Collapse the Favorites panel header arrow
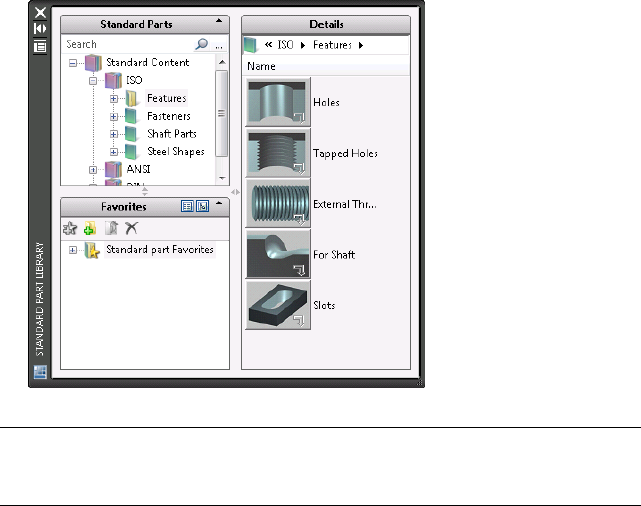The image size is (641, 506). point(219,203)
